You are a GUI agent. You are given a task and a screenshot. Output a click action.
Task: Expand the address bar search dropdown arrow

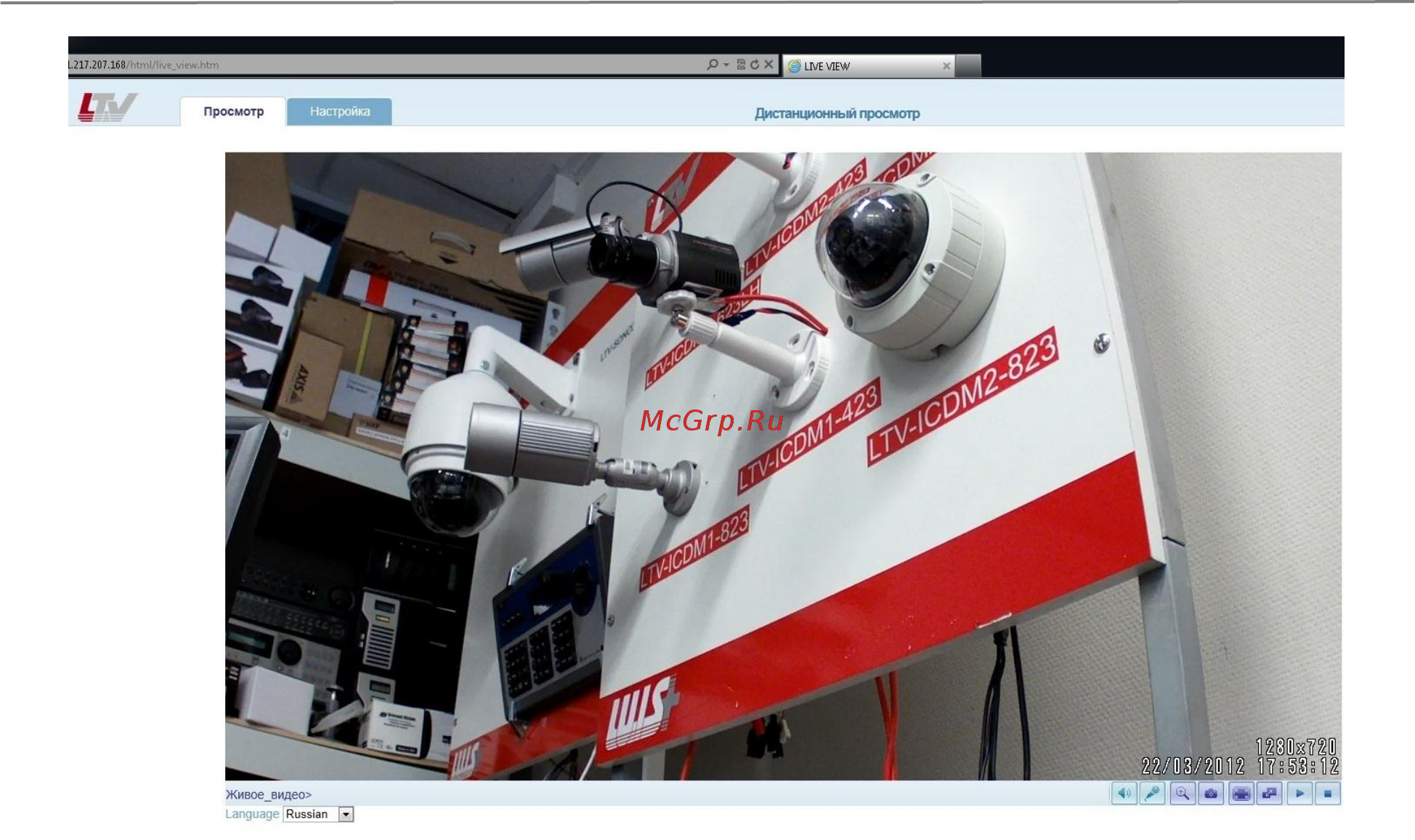tap(726, 65)
